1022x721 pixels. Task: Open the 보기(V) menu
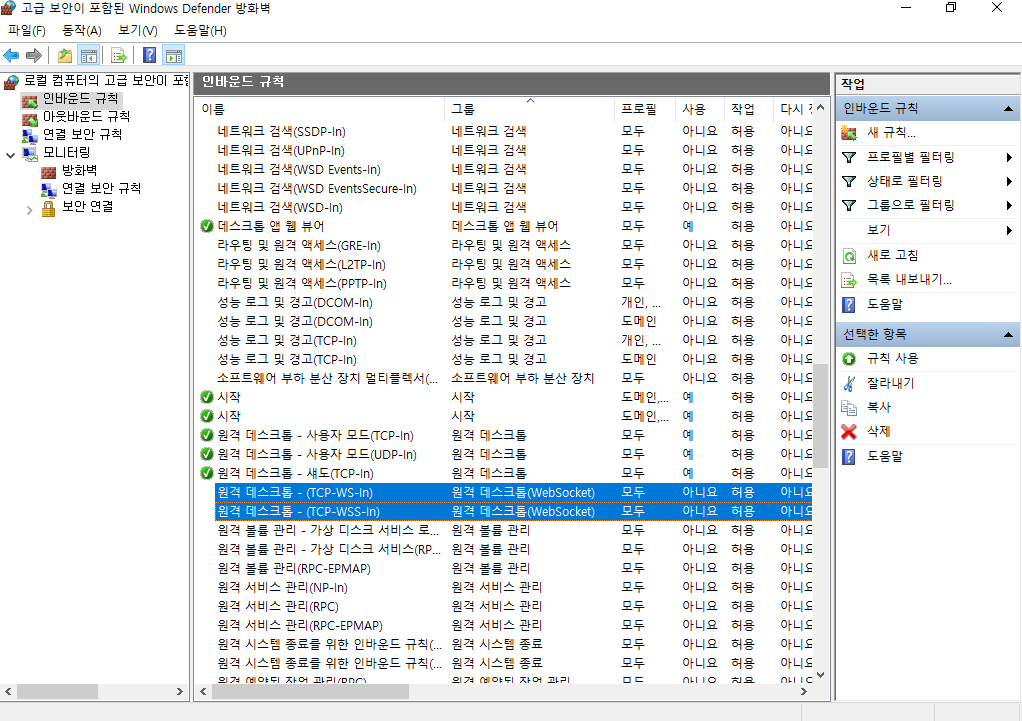coord(138,31)
